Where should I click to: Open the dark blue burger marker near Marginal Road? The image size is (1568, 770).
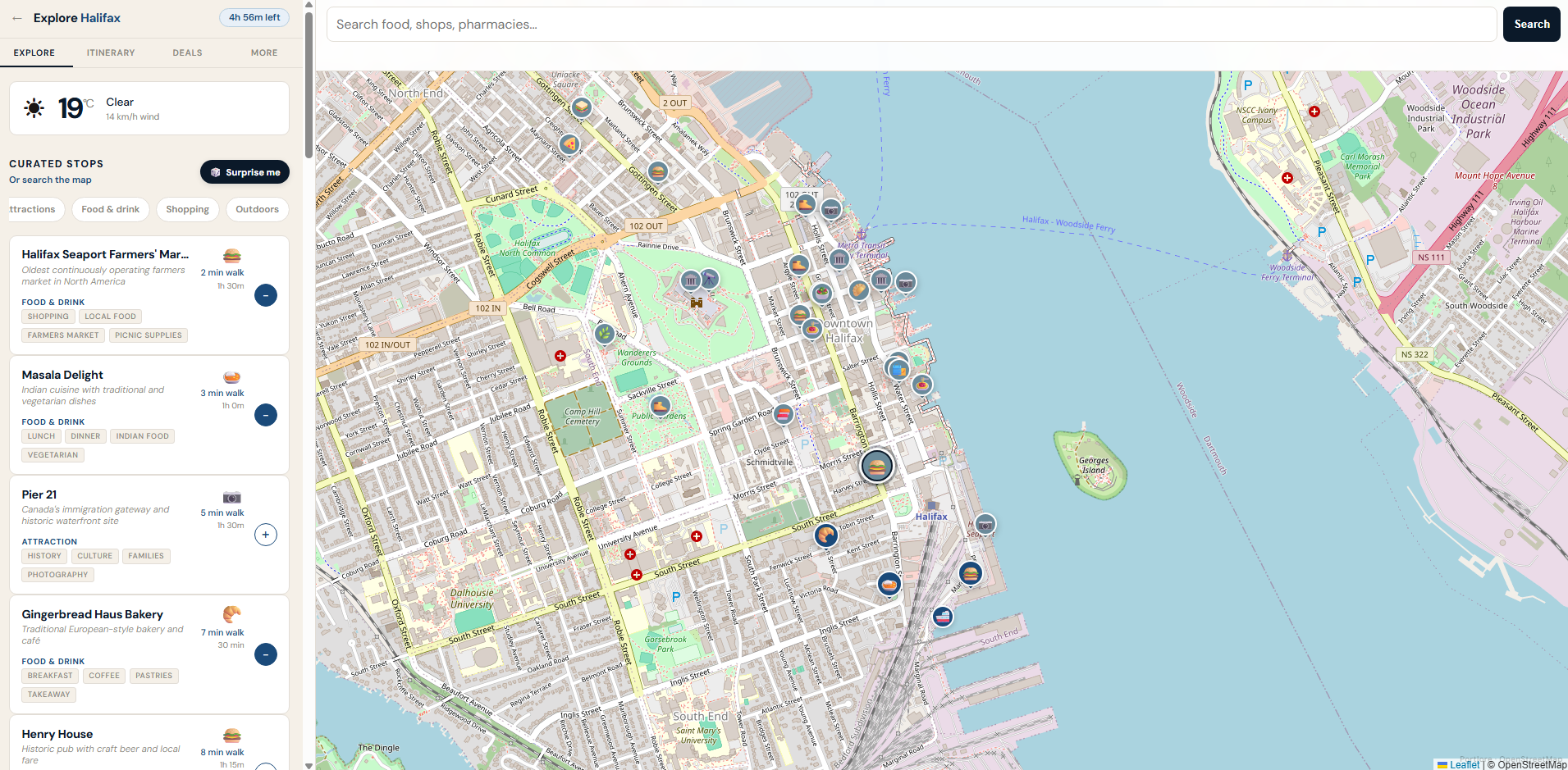click(971, 573)
